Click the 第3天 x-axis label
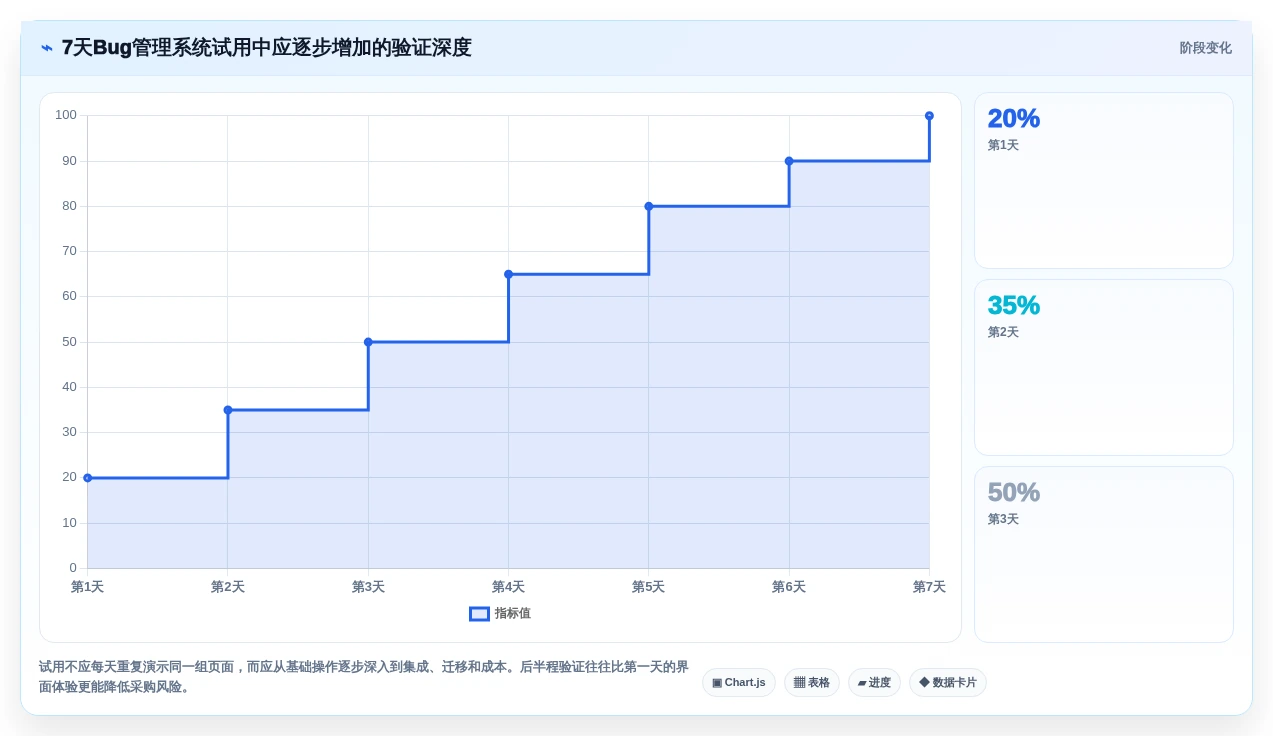1273x736 pixels. [368, 587]
